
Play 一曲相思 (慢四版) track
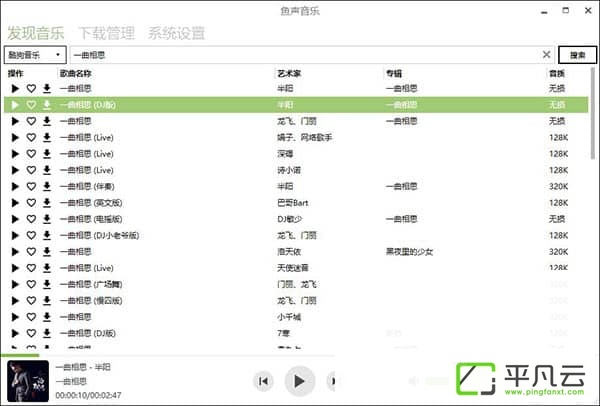pyautogui.click(x=15, y=301)
